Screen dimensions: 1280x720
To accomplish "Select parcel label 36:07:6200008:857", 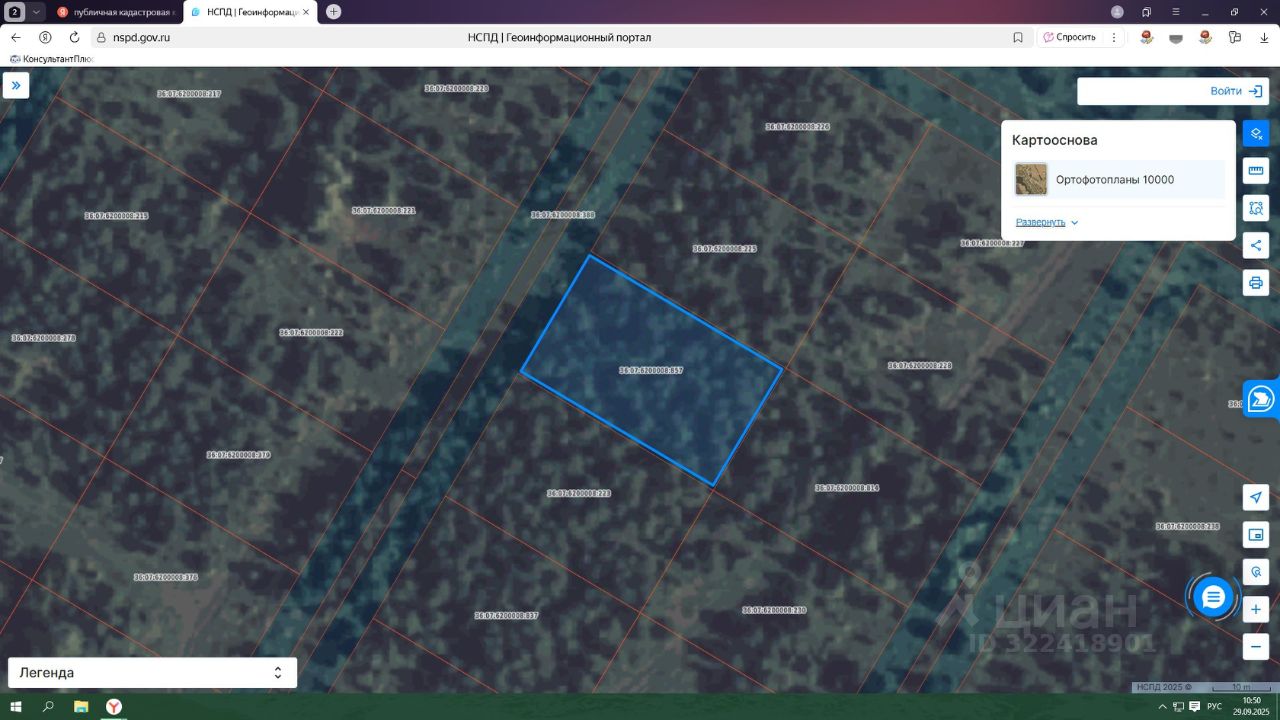I will [x=651, y=370].
